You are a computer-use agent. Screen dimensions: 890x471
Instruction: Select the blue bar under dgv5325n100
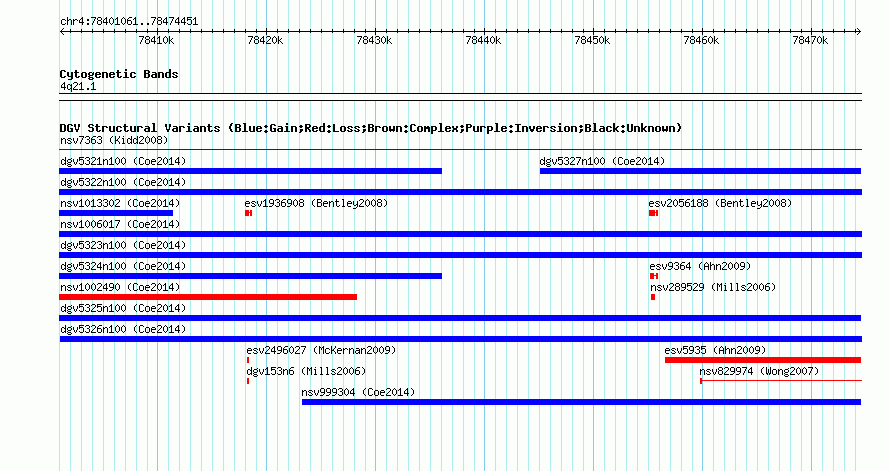pyautogui.click(x=460, y=318)
